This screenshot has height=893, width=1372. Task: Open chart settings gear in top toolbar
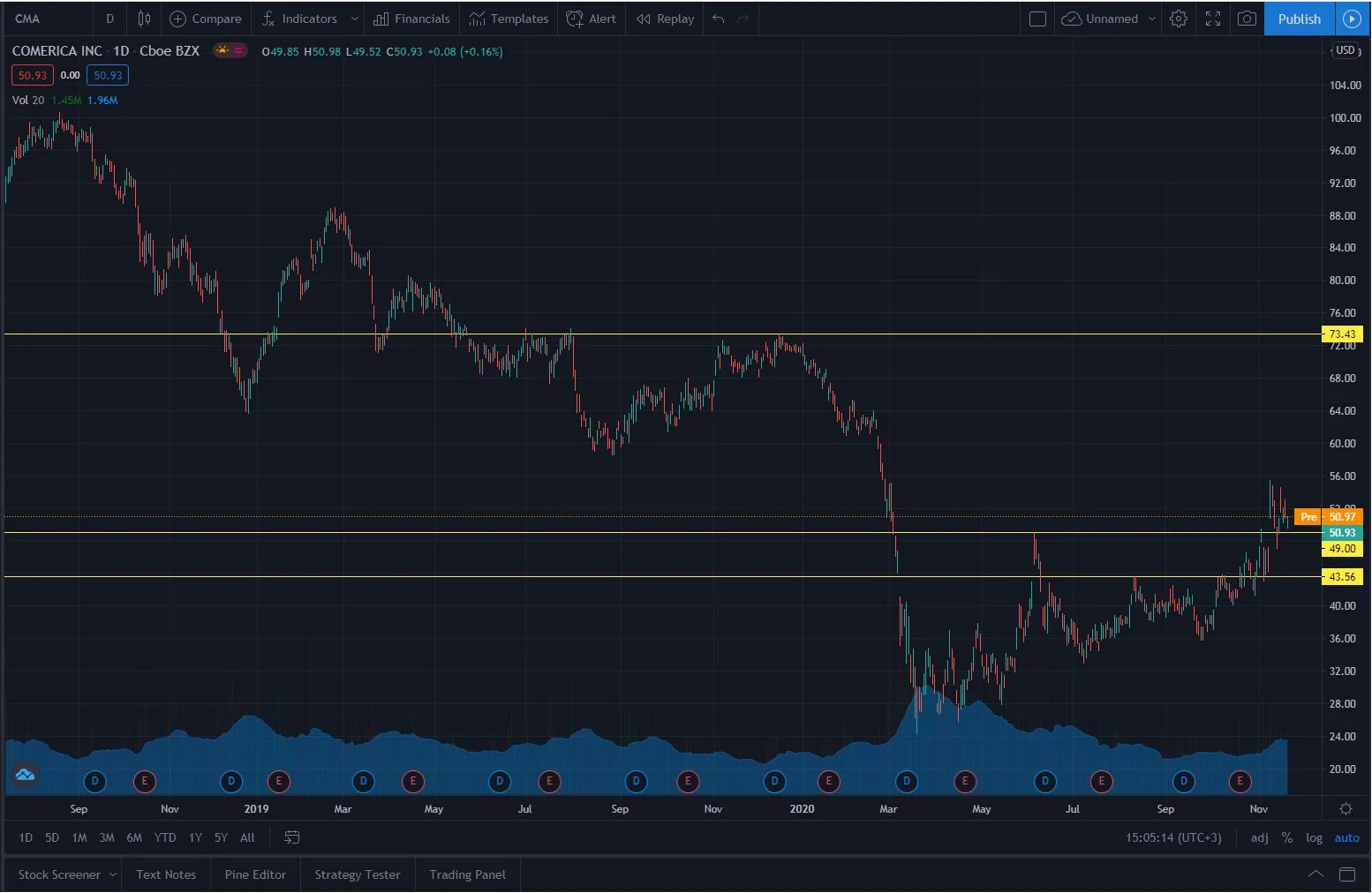[1179, 19]
